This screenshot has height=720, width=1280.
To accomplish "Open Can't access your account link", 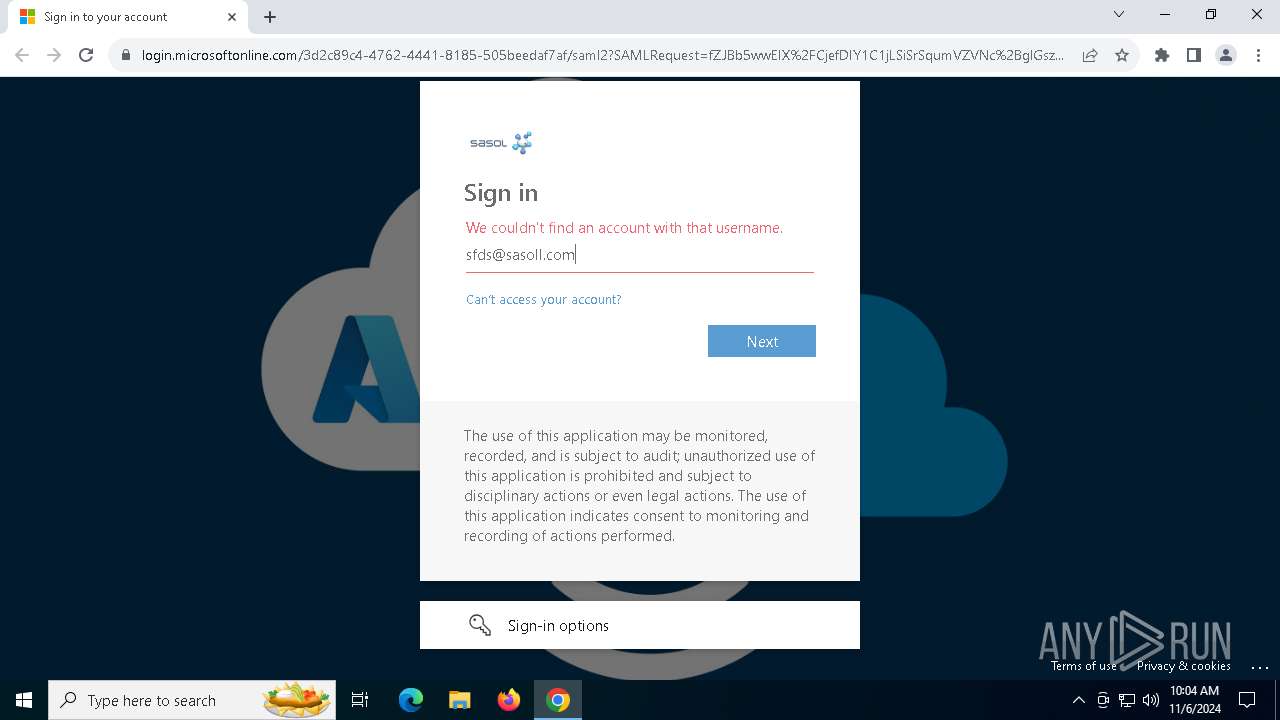I will [x=544, y=299].
